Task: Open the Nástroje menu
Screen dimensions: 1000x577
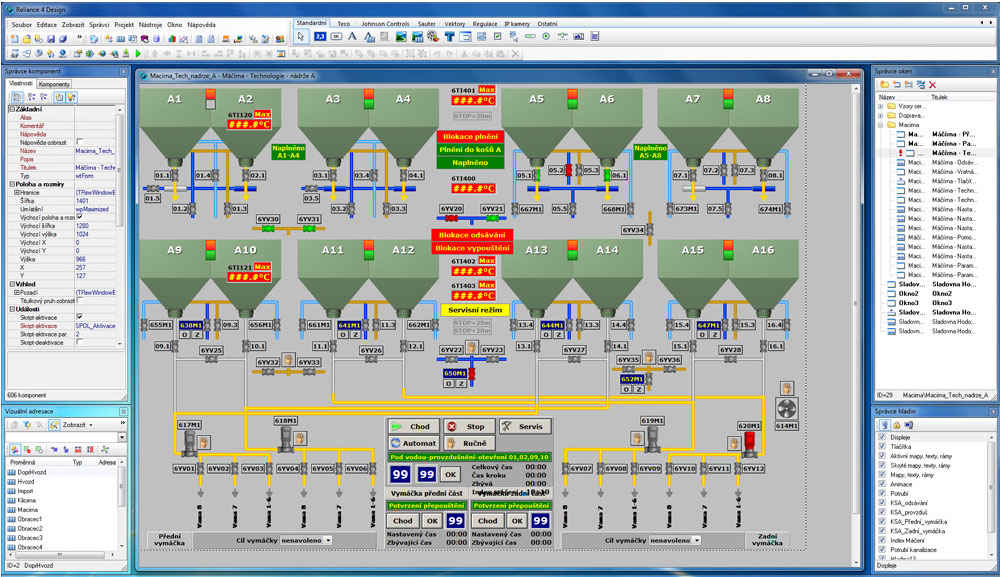Action: tap(150, 25)
